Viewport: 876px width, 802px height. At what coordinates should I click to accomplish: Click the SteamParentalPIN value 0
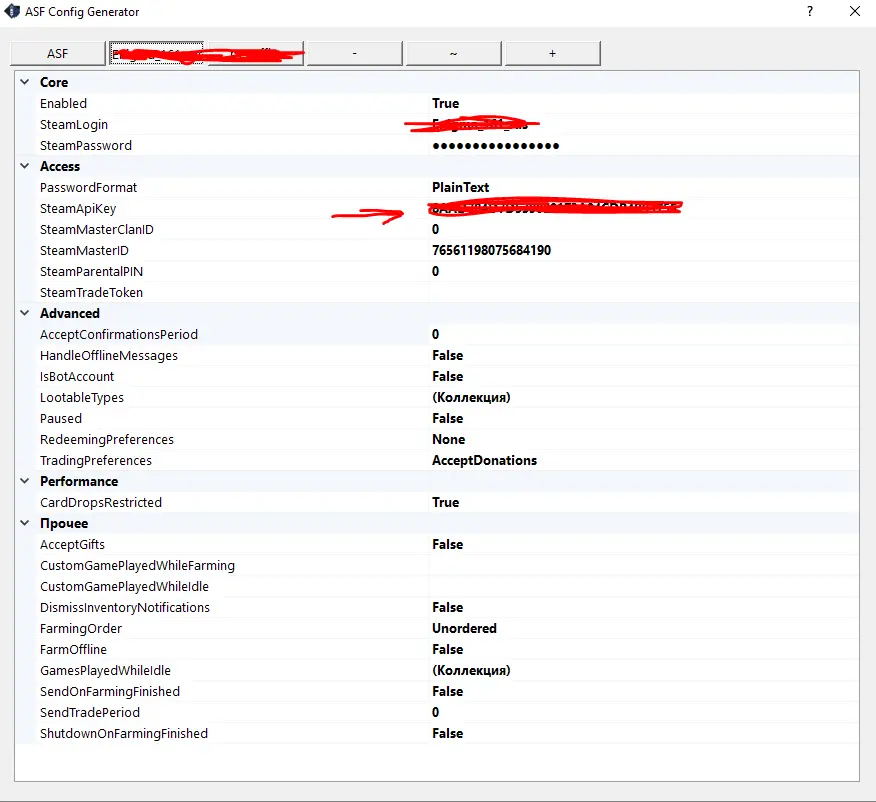pyautogui.click(x=435, y=271)
